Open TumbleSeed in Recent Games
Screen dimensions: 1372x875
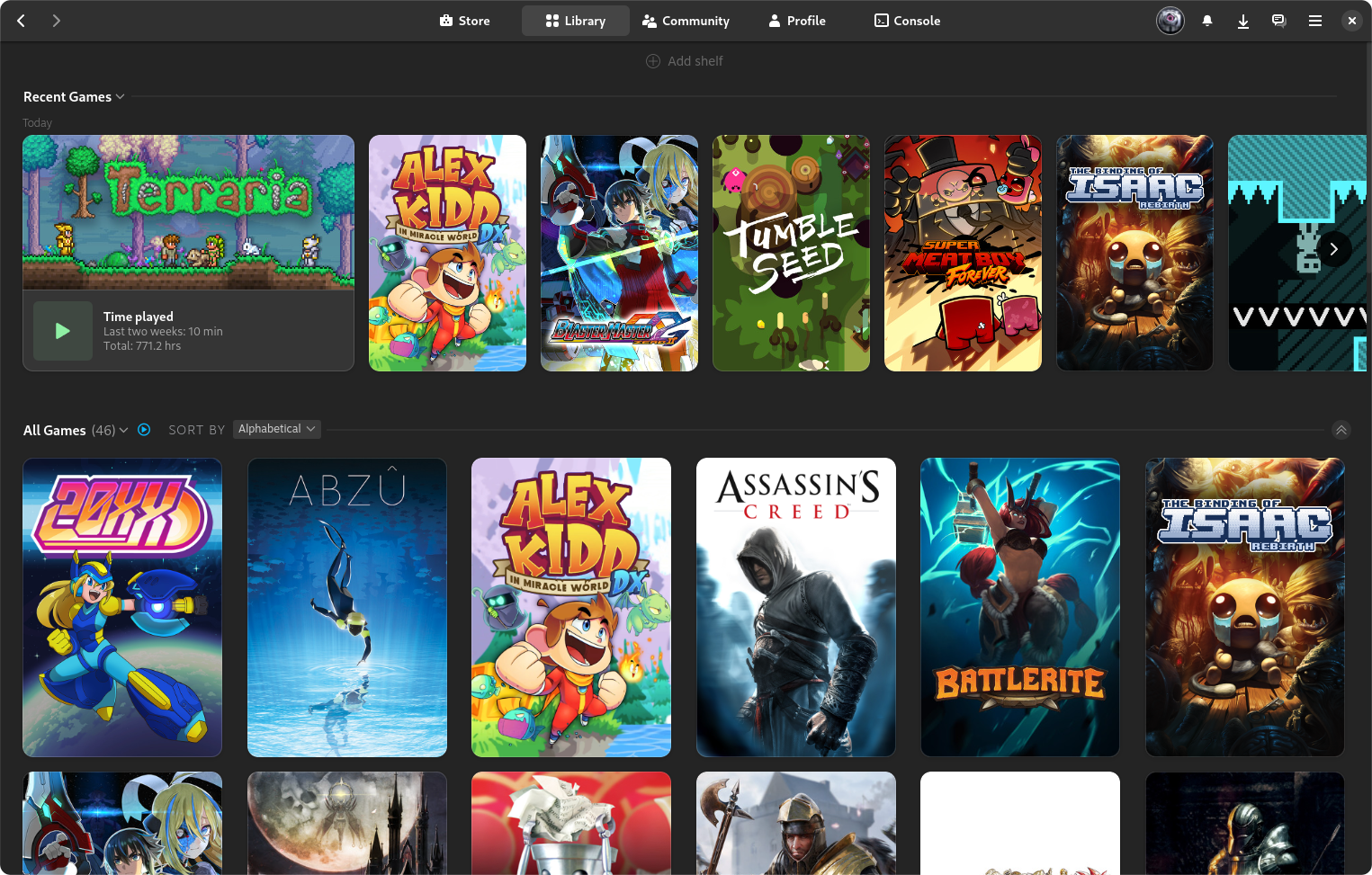tap(791, 253)
